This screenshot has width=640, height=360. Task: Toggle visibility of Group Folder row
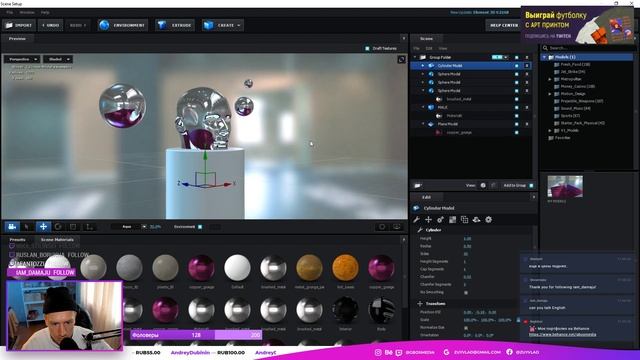click(x=516, y=58)
